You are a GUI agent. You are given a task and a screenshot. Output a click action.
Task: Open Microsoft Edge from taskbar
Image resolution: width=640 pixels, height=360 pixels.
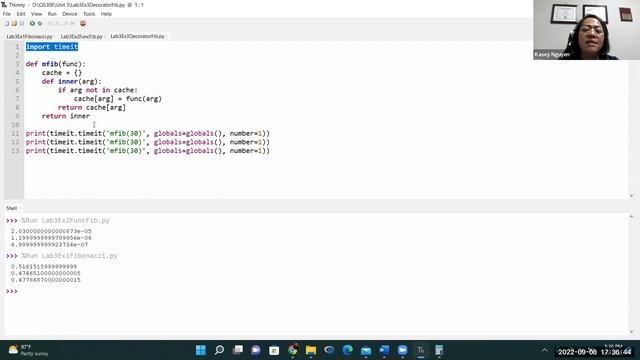pyautogui.click(x=348, y=350)
